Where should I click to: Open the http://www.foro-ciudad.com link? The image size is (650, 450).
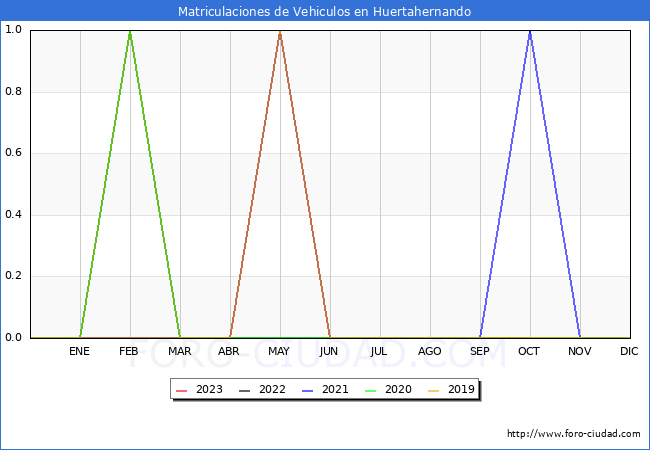coord(574,434)
